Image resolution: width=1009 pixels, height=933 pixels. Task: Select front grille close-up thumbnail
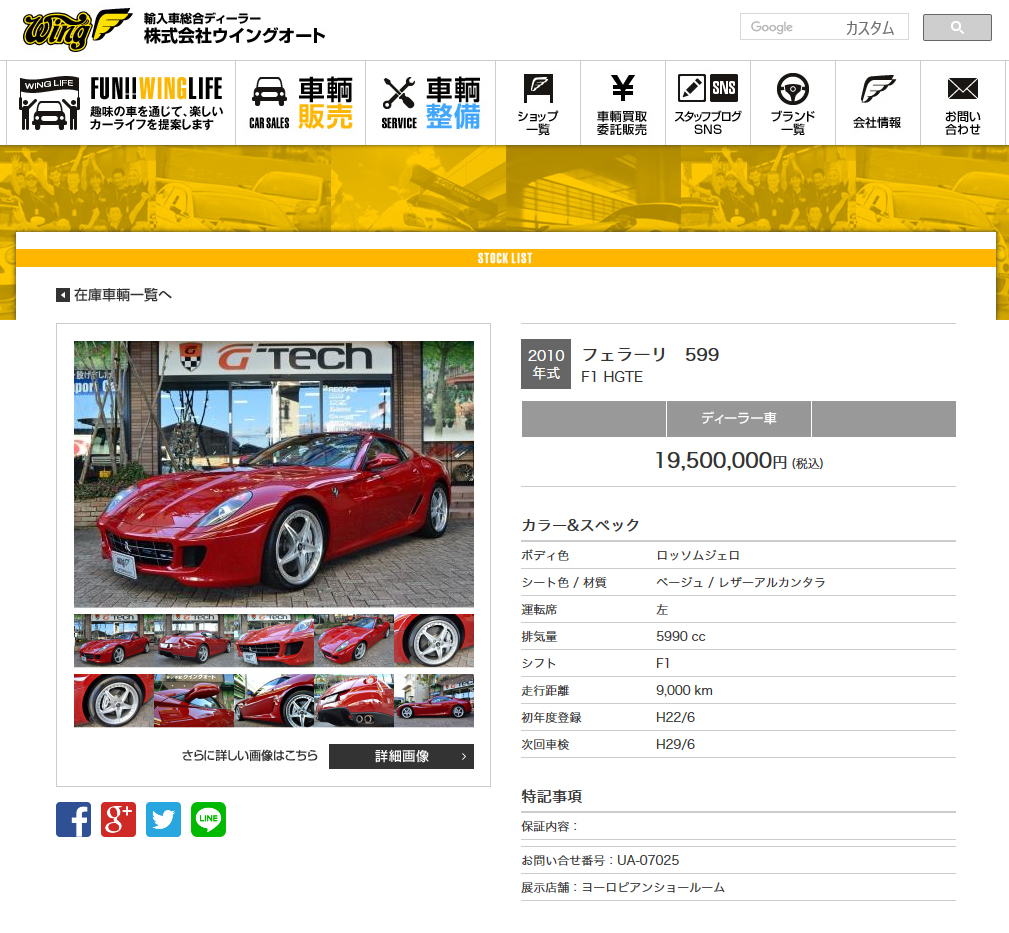point(274,640)
